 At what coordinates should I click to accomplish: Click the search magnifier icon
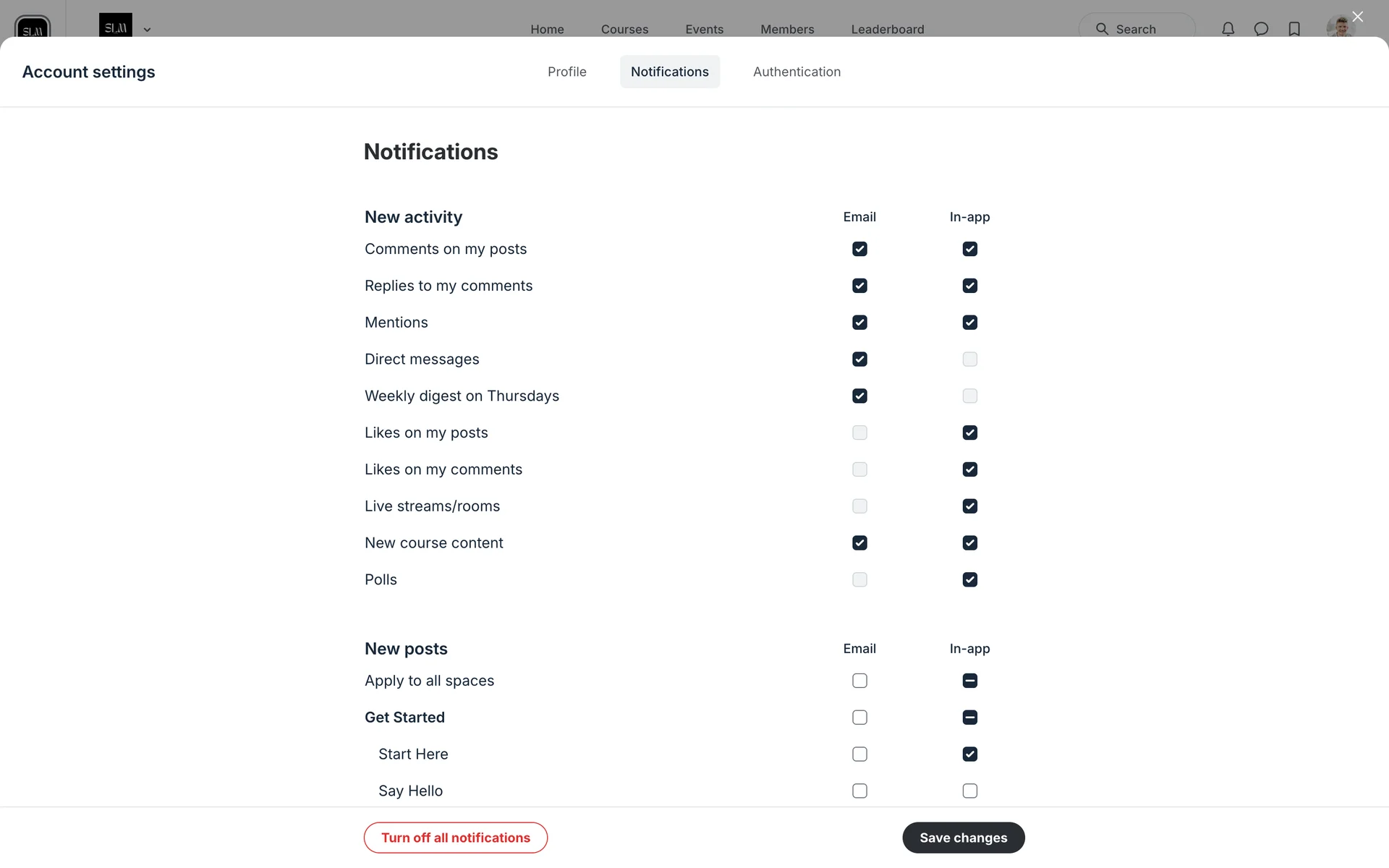(x=1102, y=29)
